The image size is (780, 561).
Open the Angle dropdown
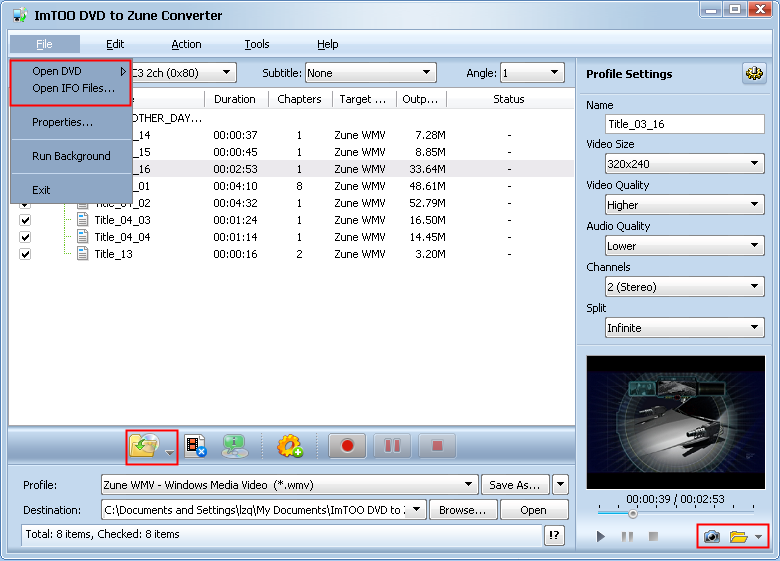pyautogui.click(x=532, y=73)
